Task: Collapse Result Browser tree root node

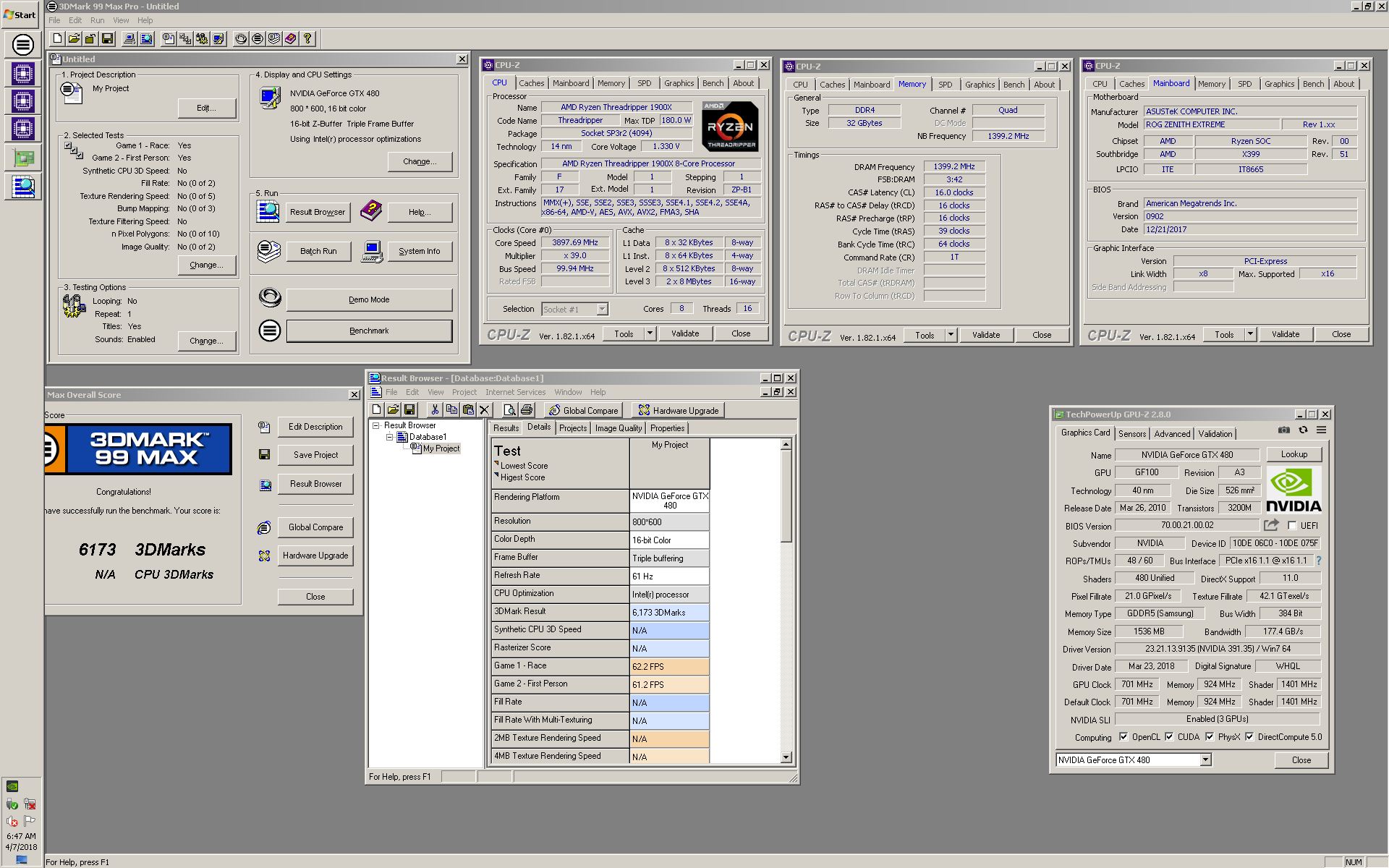Action: tap(376, 425)
